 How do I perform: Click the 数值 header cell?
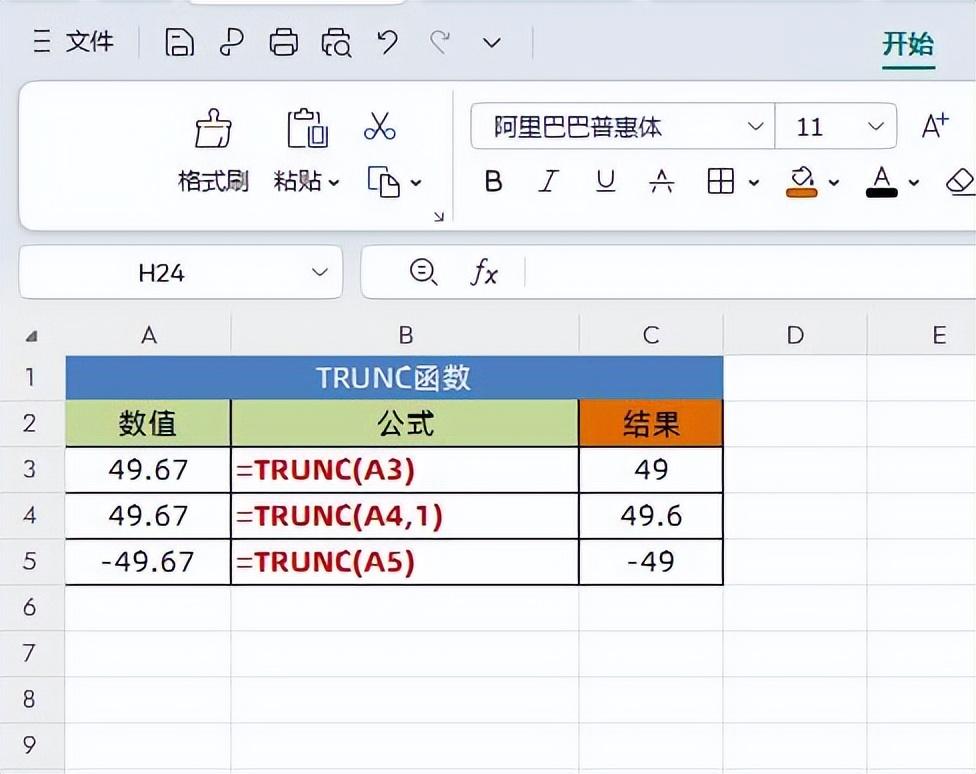click(148, 423)
